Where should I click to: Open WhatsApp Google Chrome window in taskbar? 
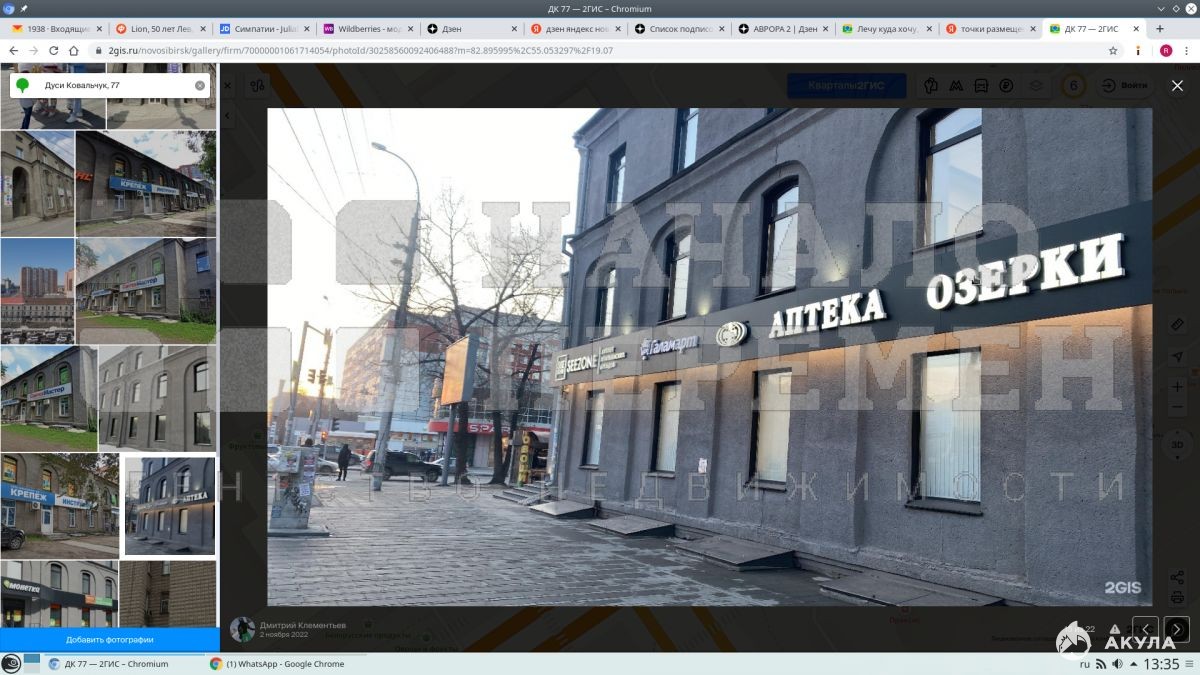277,664
